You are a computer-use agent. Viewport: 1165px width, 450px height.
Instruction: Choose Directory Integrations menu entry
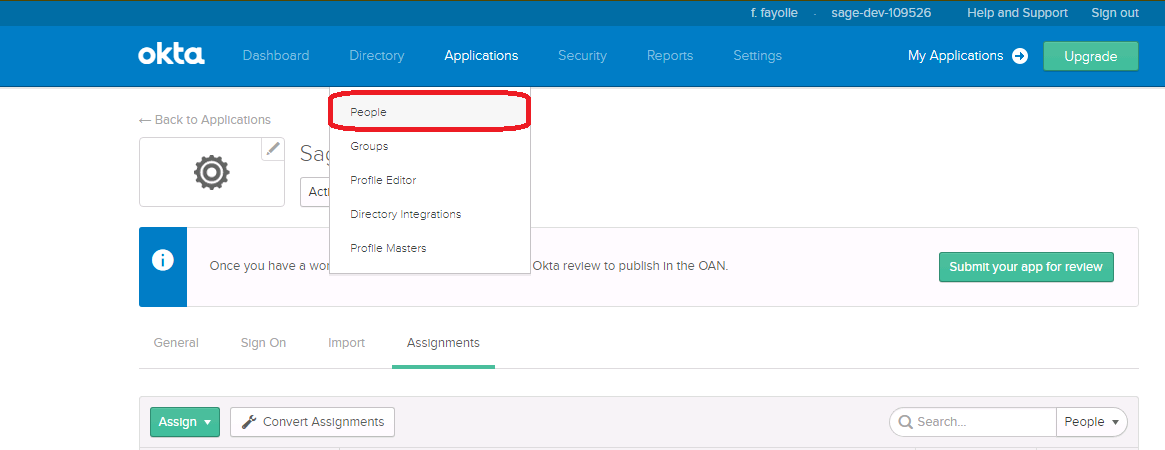click(x=429, y=215)
